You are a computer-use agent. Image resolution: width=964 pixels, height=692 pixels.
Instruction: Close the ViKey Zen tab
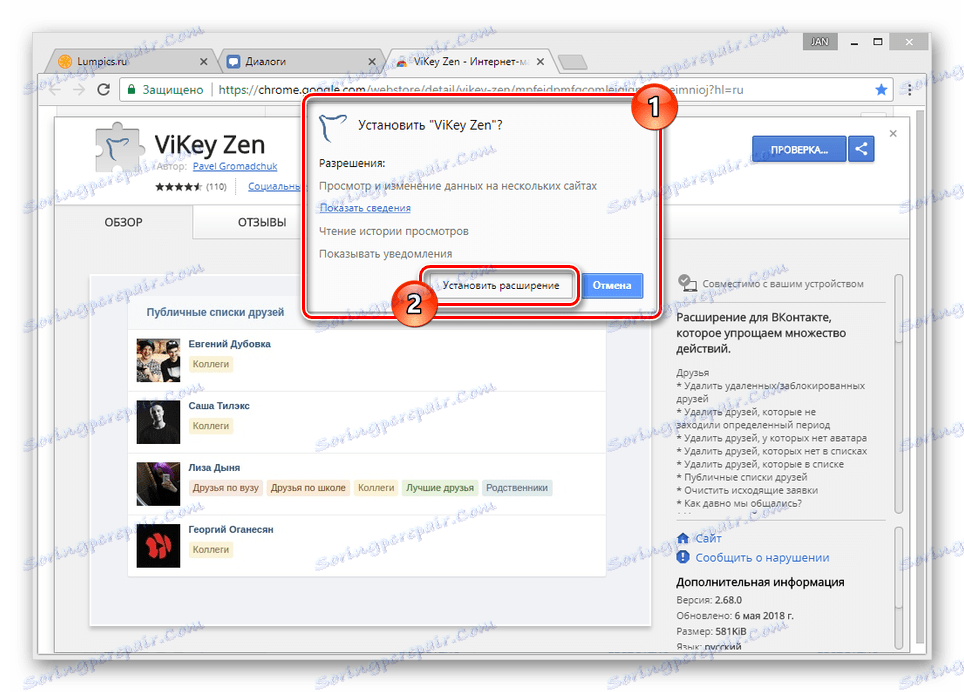pos(540,61)
